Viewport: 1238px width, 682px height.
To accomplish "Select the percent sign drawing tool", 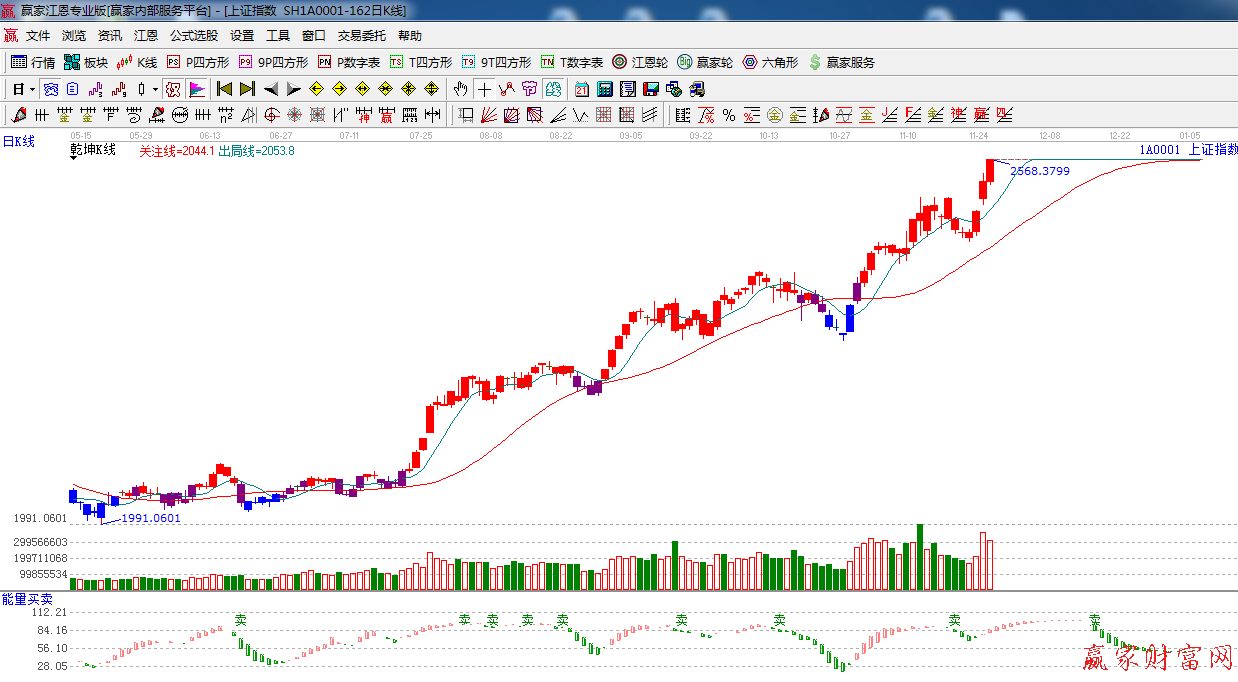I will (728, 115).
